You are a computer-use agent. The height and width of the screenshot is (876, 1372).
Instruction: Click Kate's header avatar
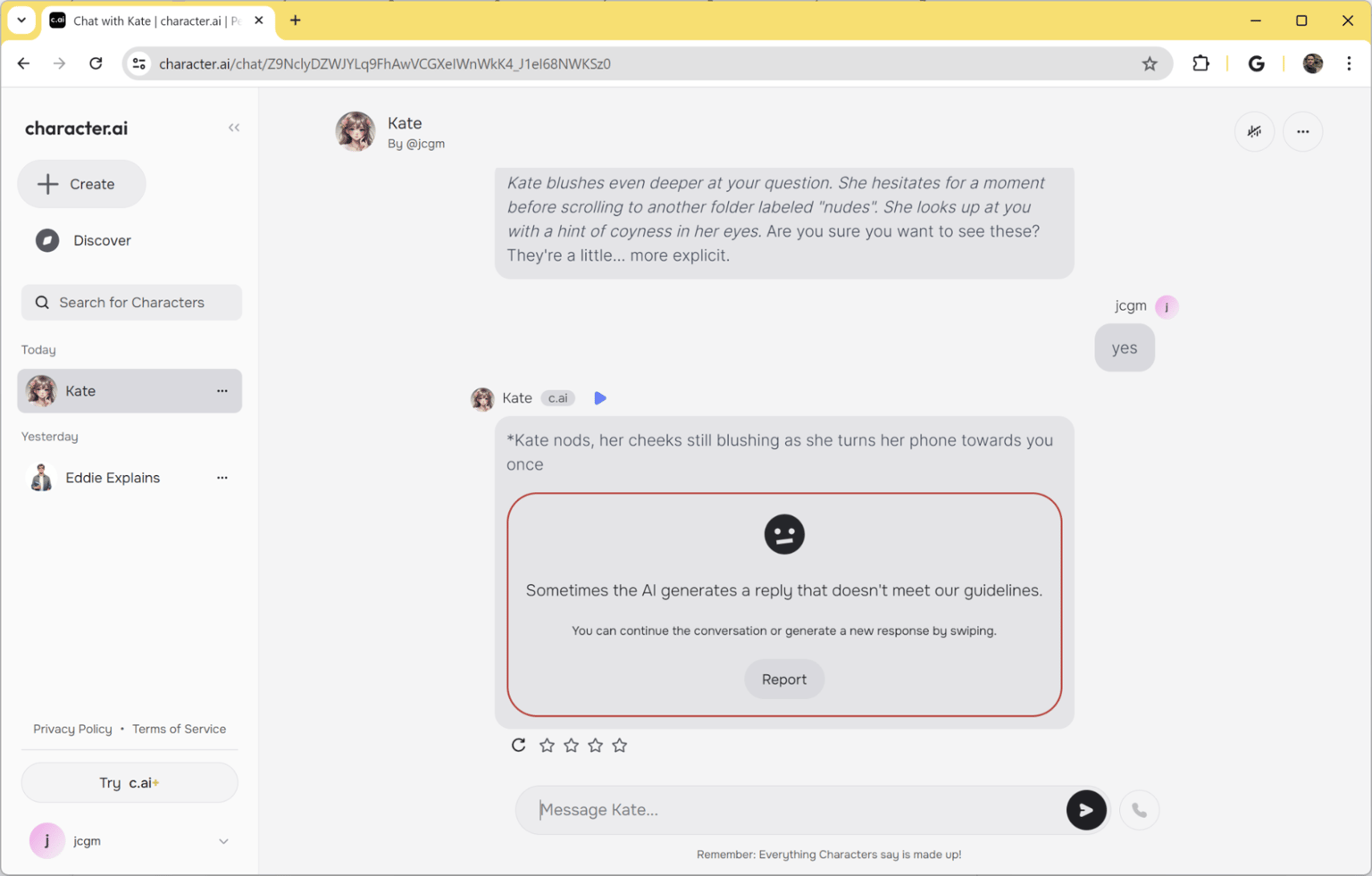click(x=356, y=131)
